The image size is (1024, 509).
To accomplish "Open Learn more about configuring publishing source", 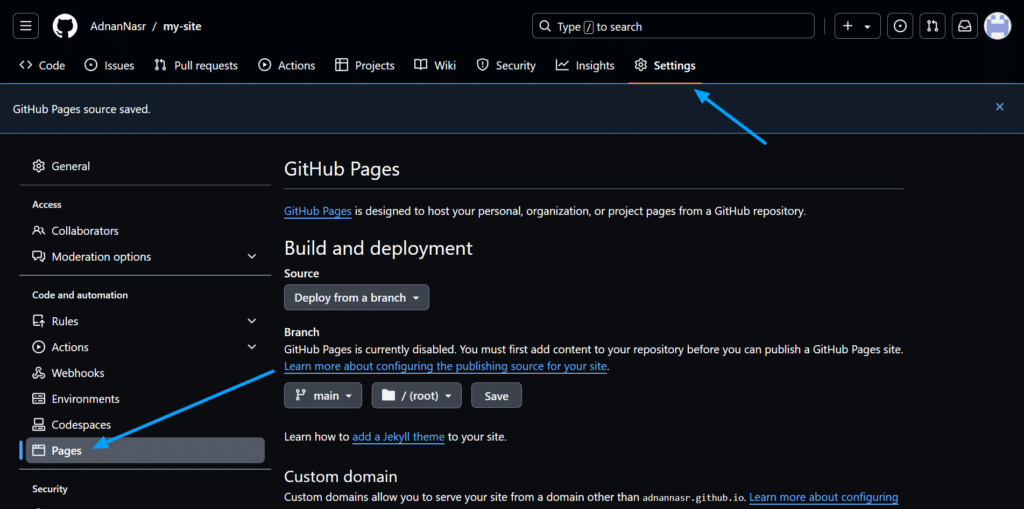I will tap(445, 366).
